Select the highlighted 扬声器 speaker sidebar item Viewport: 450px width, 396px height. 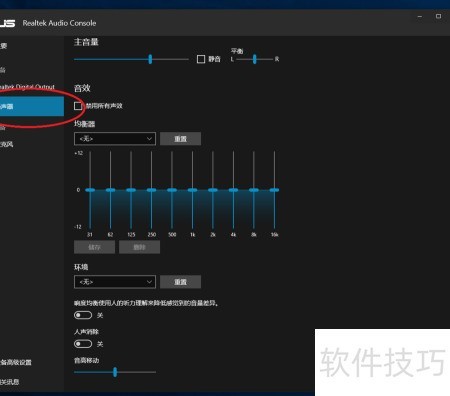tap(32, 106)
